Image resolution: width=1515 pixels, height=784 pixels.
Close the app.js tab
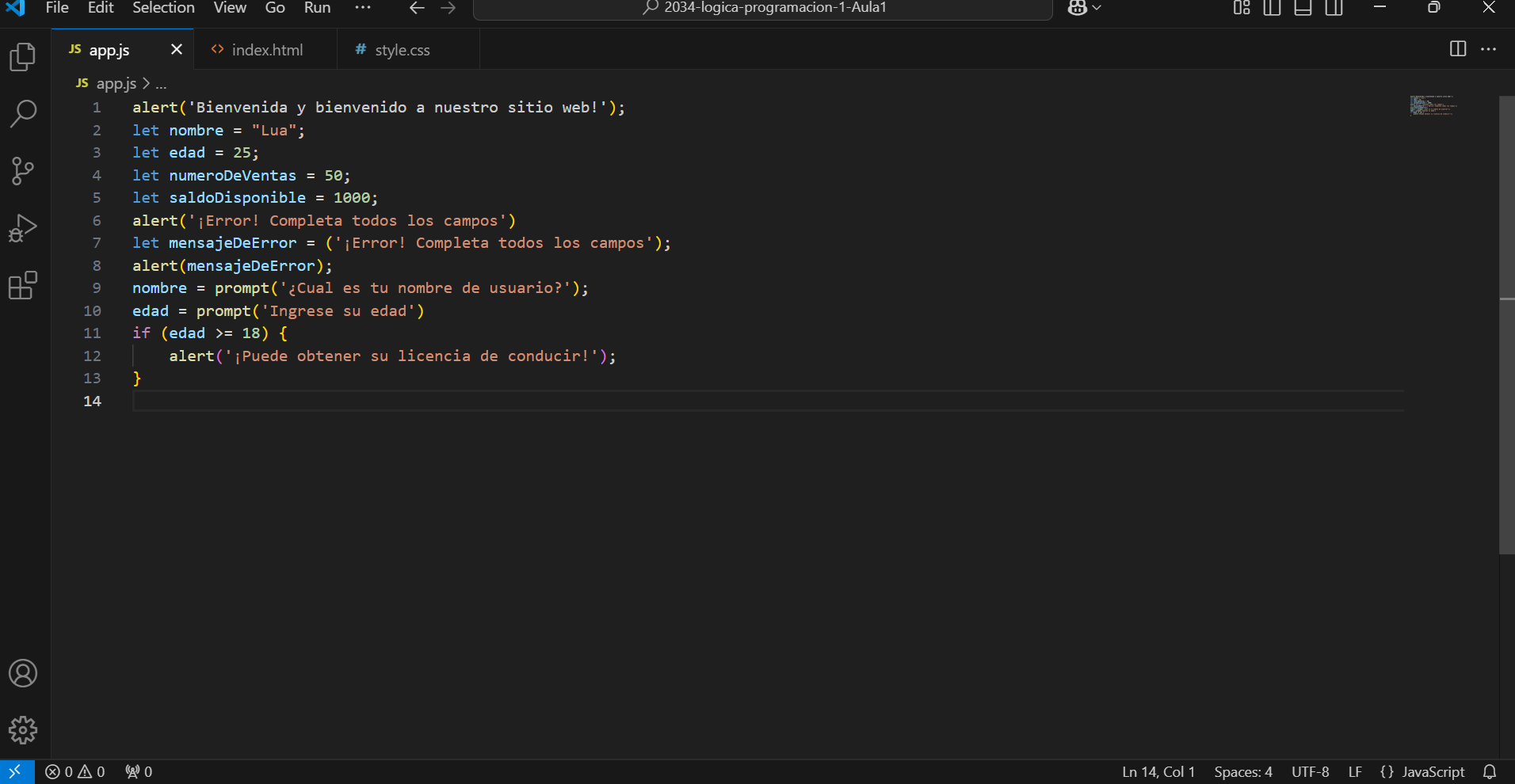tap(177, 49)
